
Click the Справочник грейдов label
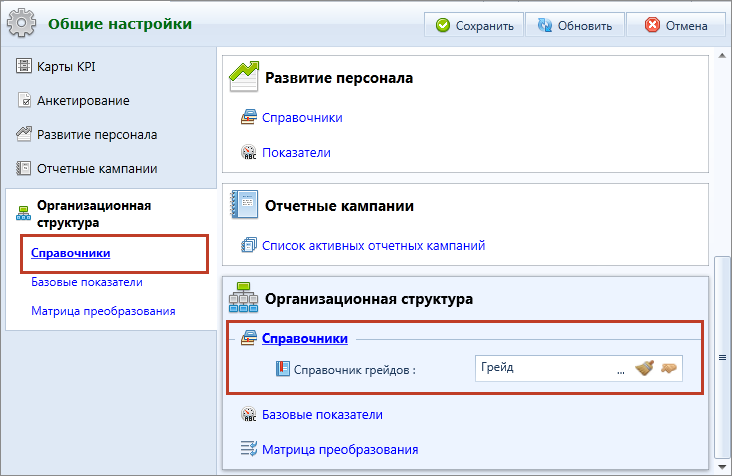[354, 370]
